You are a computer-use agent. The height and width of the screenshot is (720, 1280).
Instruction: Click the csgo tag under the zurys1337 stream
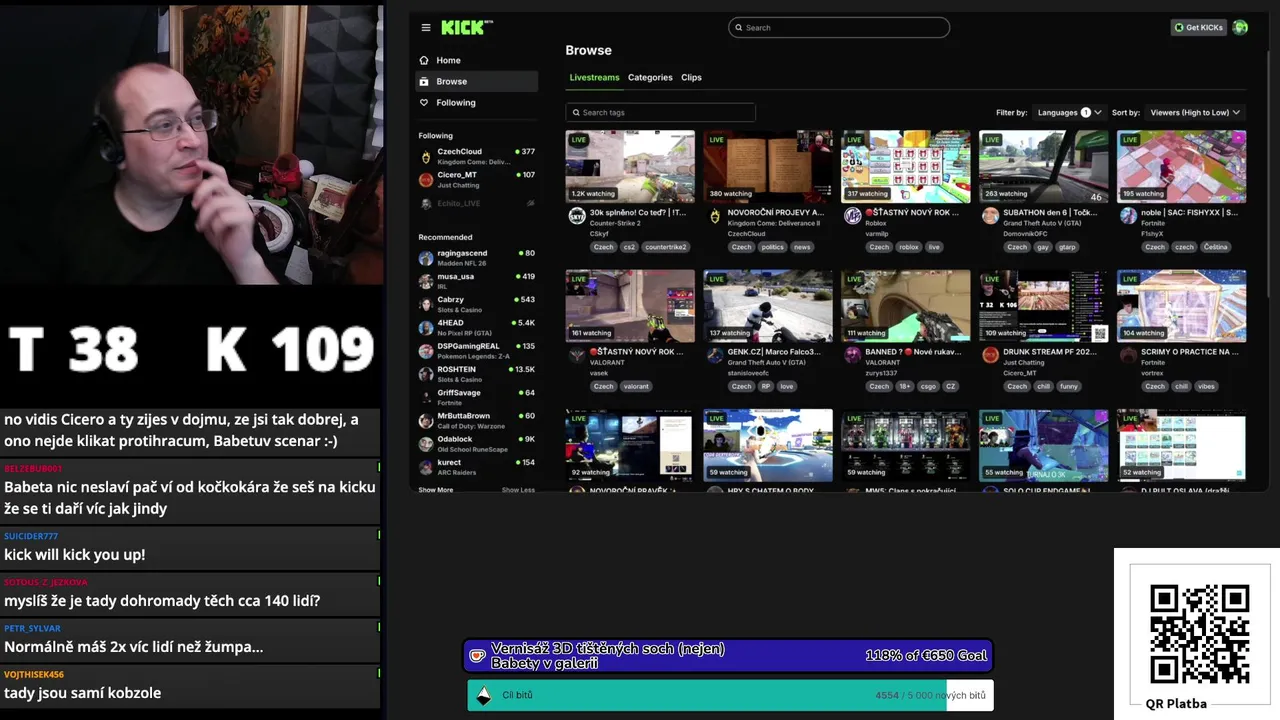tap(929, 386)
